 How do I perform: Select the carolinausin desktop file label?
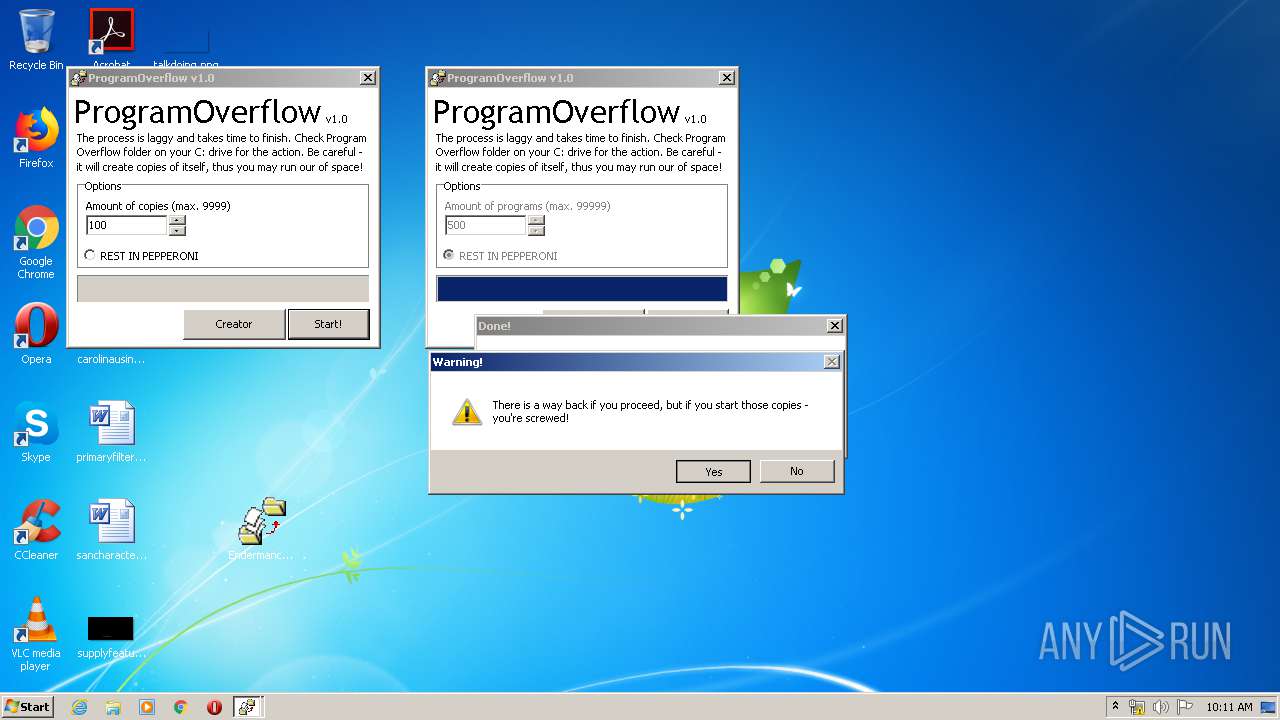point(111,359)
